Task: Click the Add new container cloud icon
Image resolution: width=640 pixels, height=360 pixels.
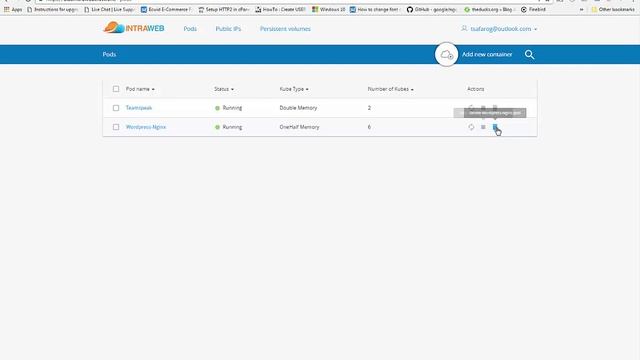Action: [446, 54]
